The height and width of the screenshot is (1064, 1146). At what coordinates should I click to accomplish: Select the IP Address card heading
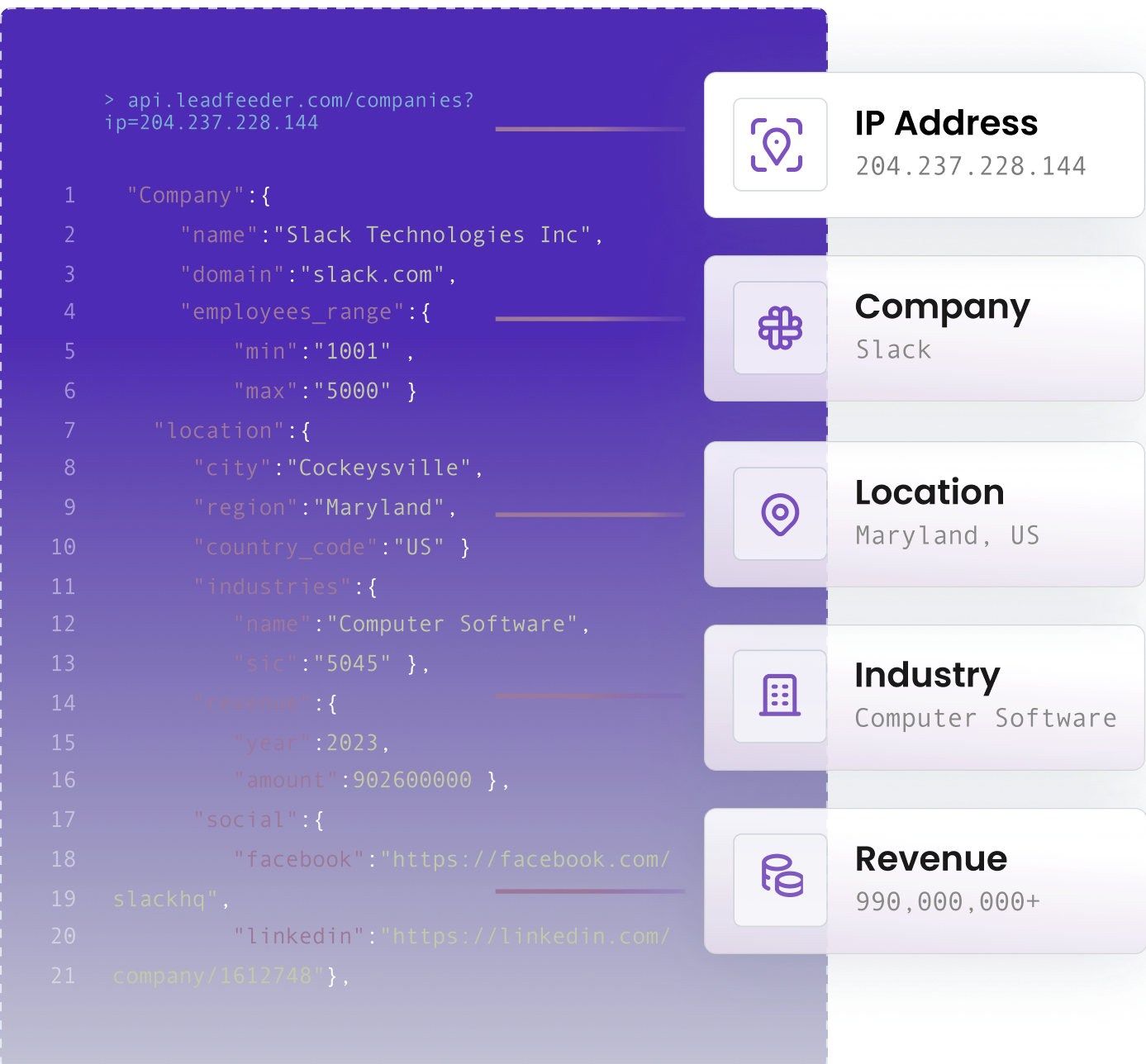click(946, 123)
